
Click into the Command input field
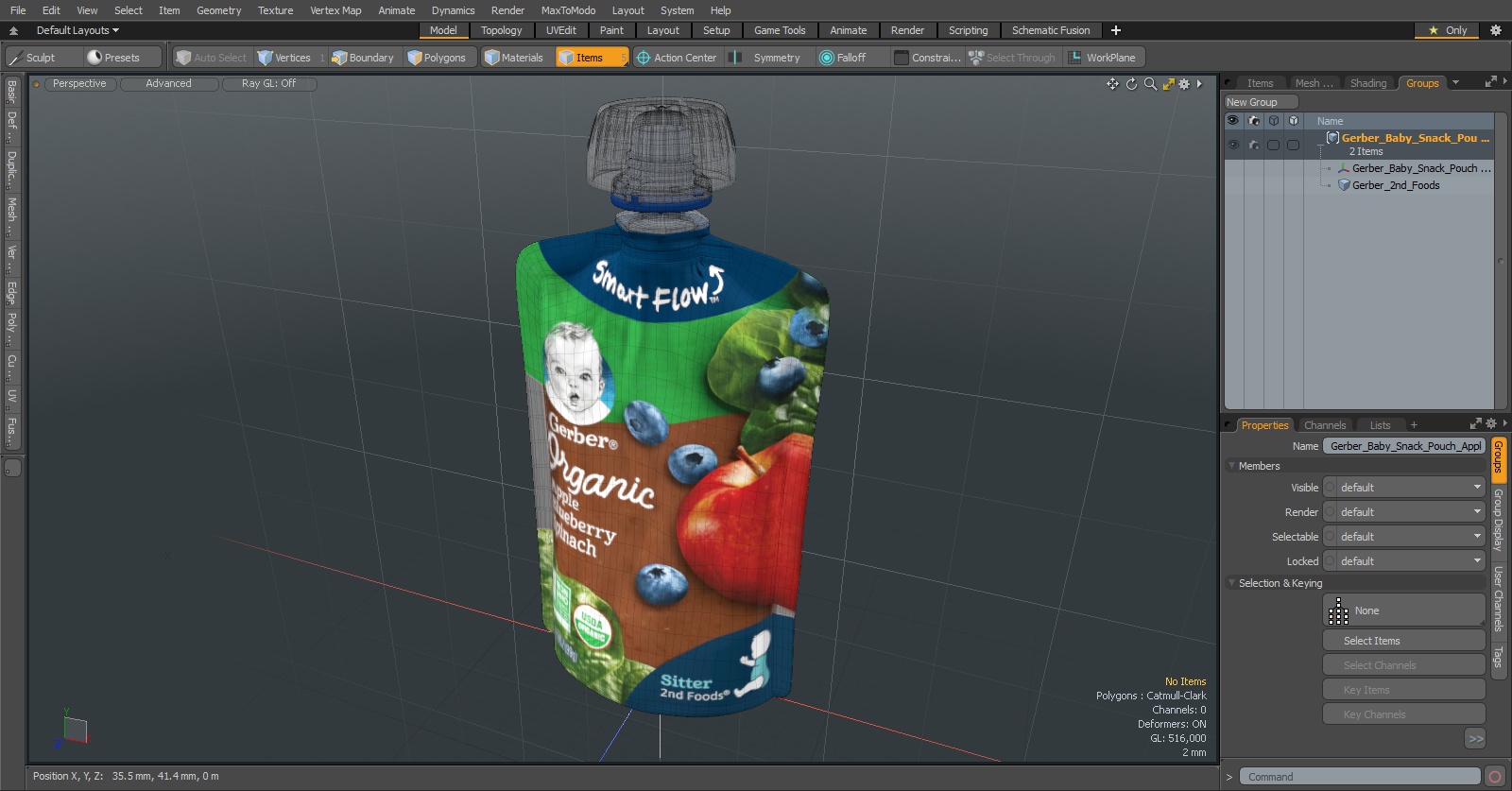tap(1360, 777)
